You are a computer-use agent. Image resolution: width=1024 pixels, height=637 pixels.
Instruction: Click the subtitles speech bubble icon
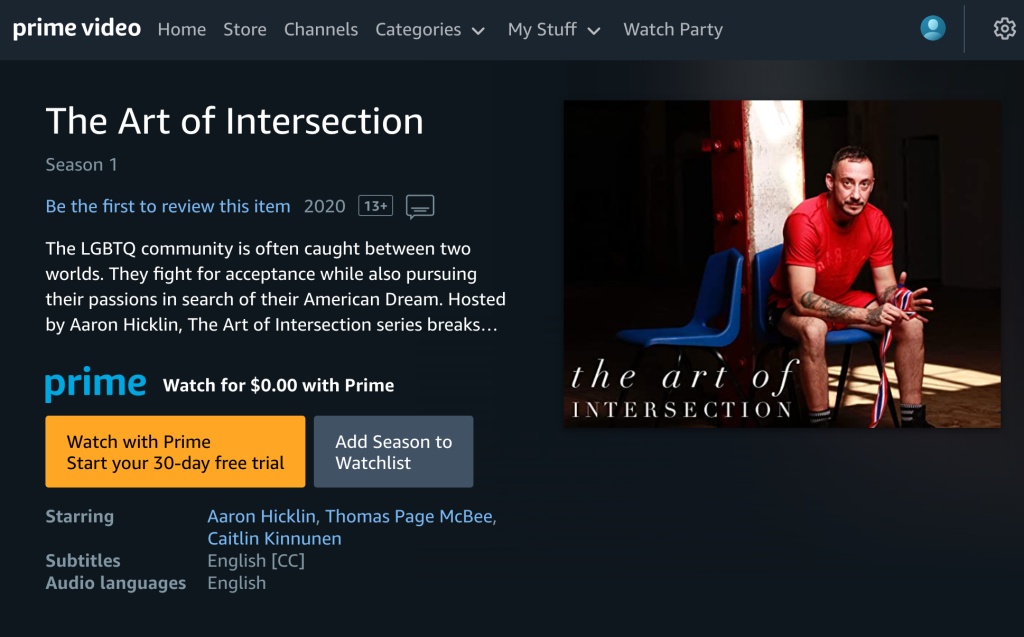(x=420, y=206)
